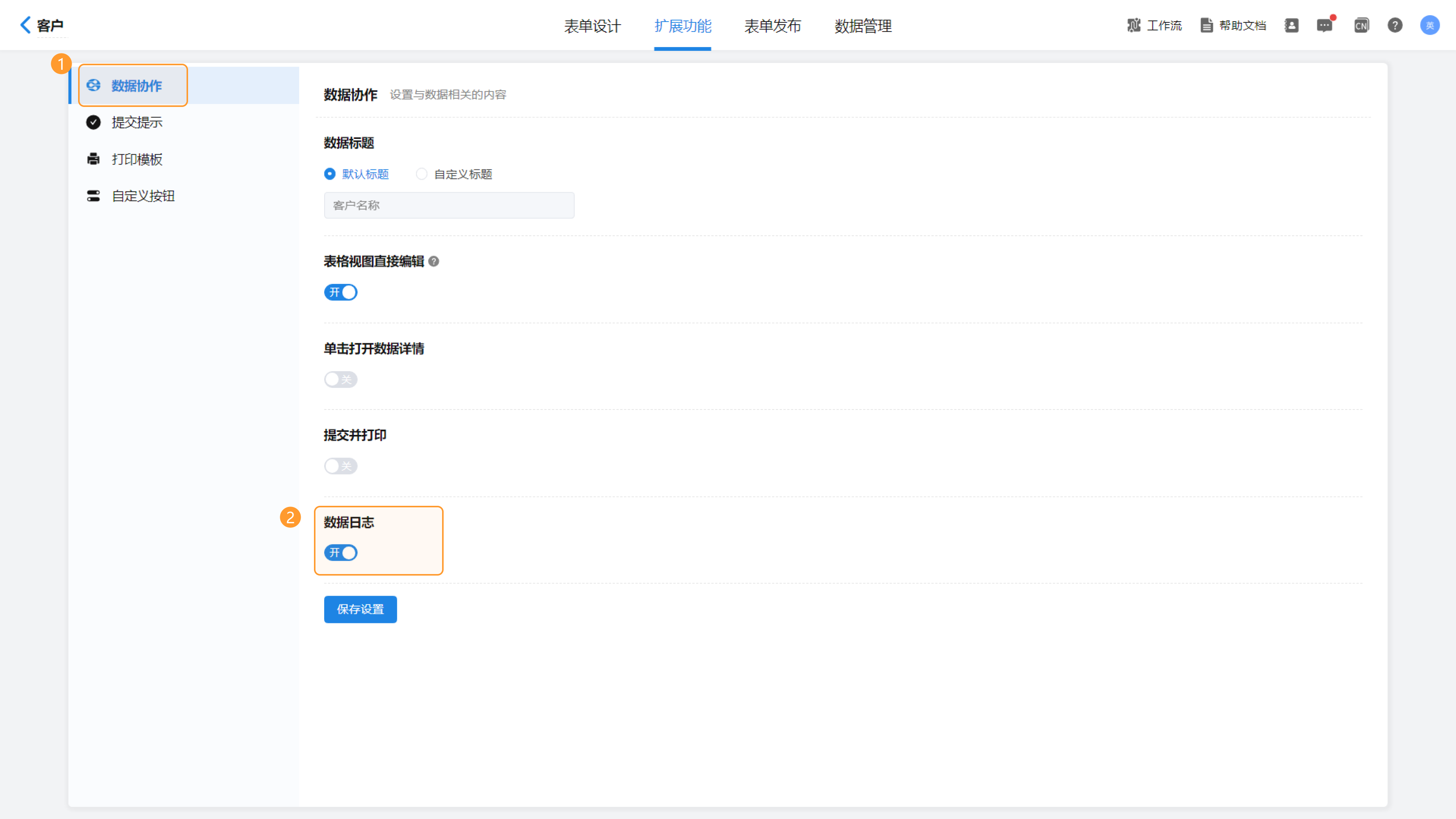Screen dimensions: 1456x819
Task: Open the messages chat bubble icon
Action: pos(1324,25)
